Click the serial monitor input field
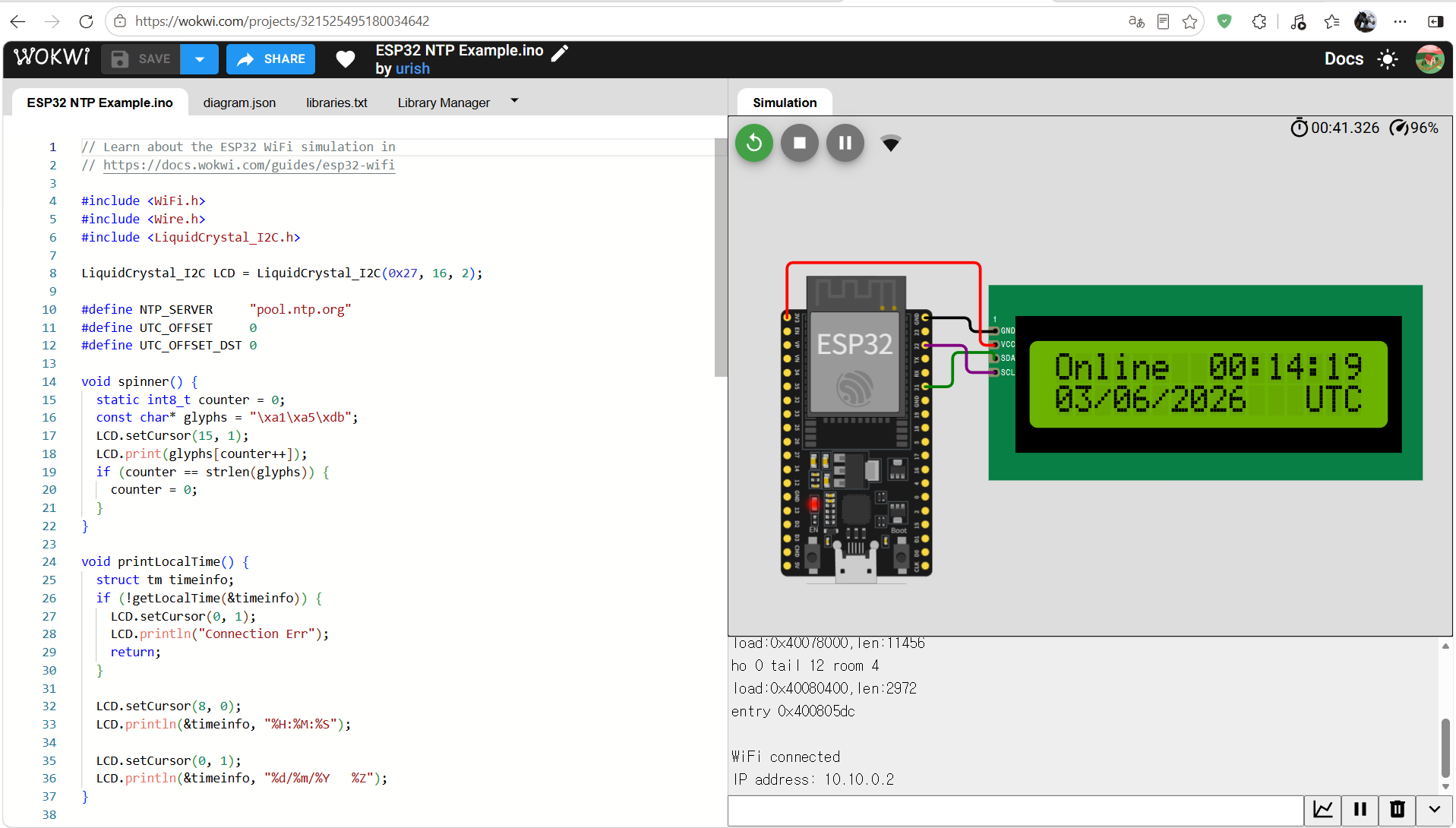The width and height of the screenshot is (1456, 828). 1015,811
